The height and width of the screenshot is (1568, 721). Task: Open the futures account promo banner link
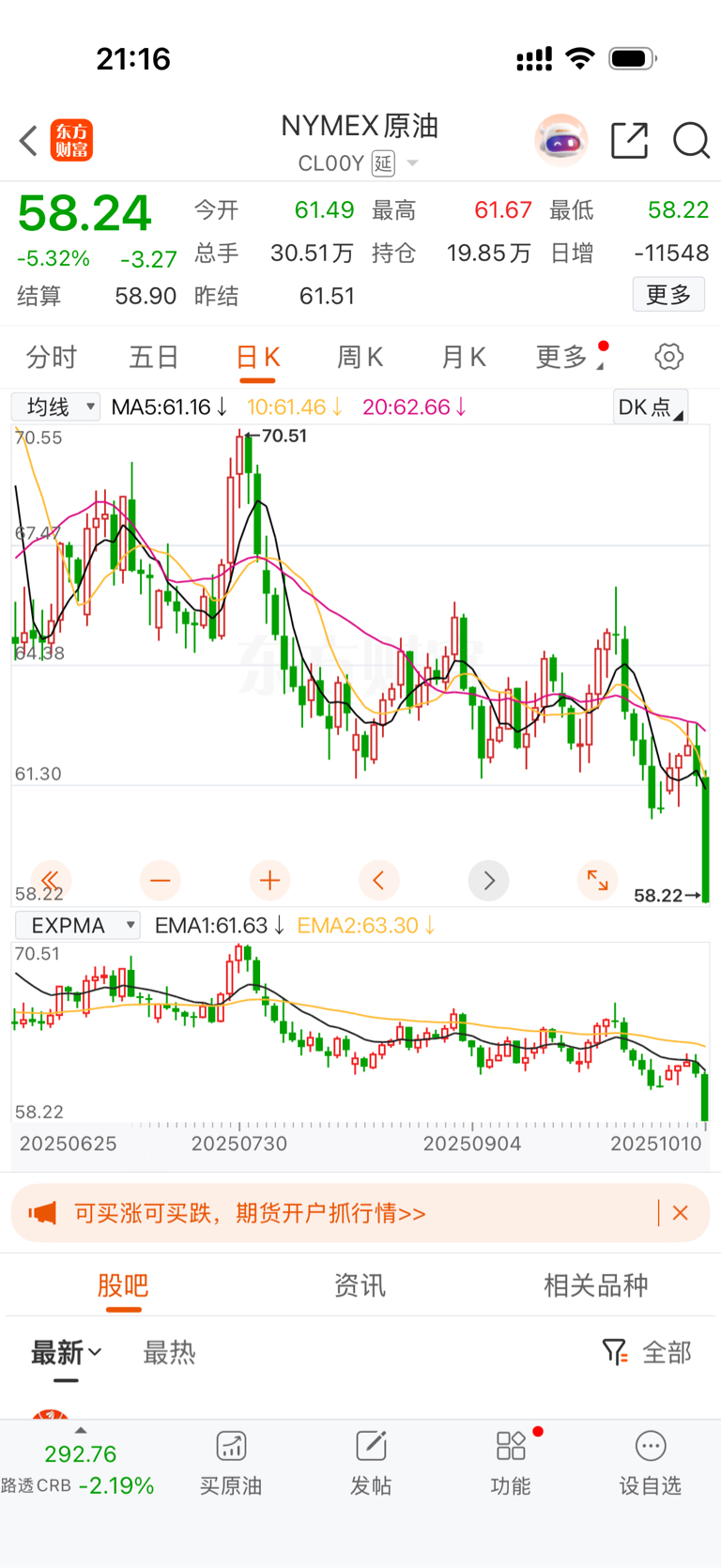(250, 1213)
